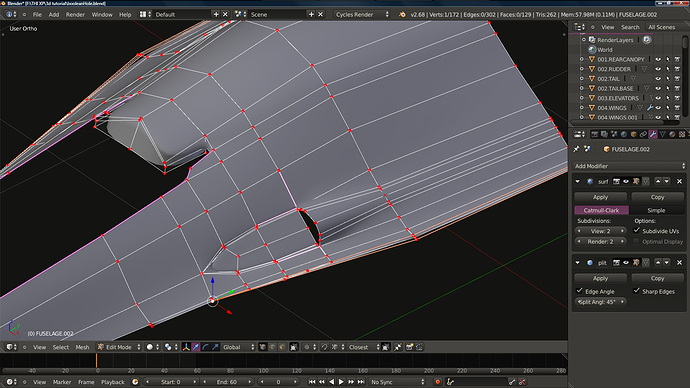The height and width of the screenshot is (388, 690).
Task: Toggle Optimal Display checkbox
Action: (636, 241)
